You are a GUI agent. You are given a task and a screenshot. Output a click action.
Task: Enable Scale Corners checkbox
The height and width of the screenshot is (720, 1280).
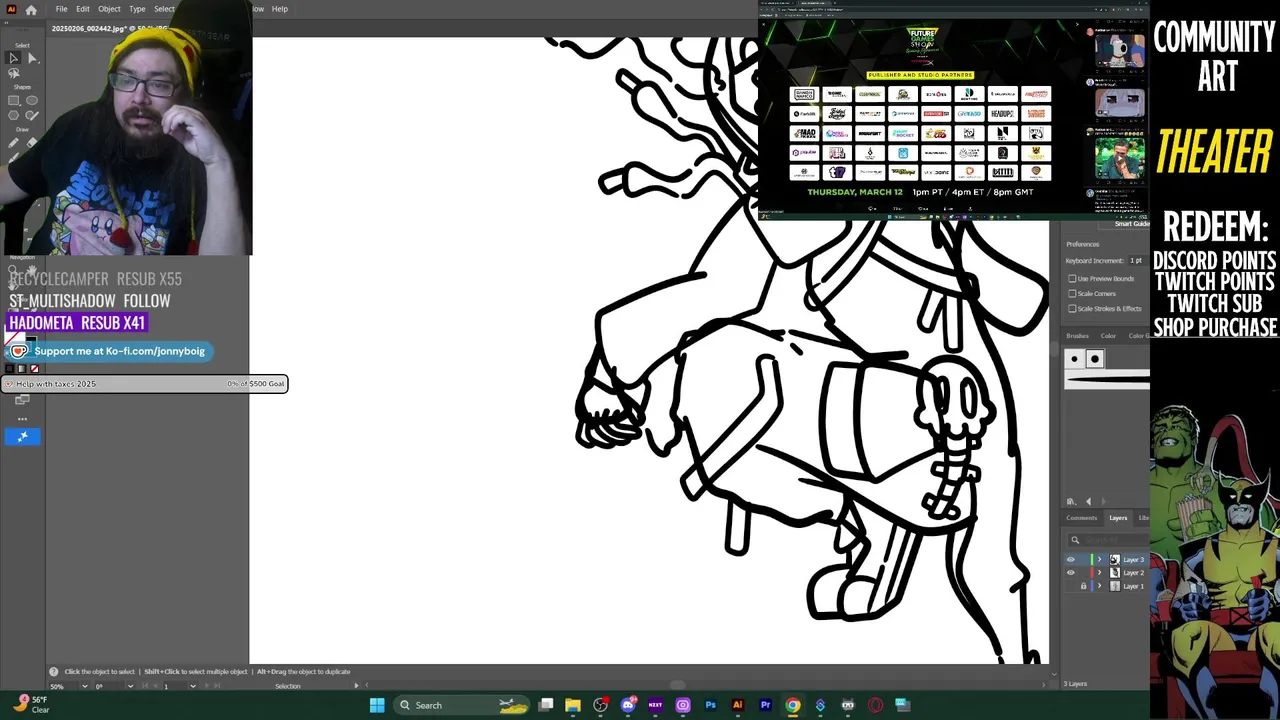point(1072,294)
